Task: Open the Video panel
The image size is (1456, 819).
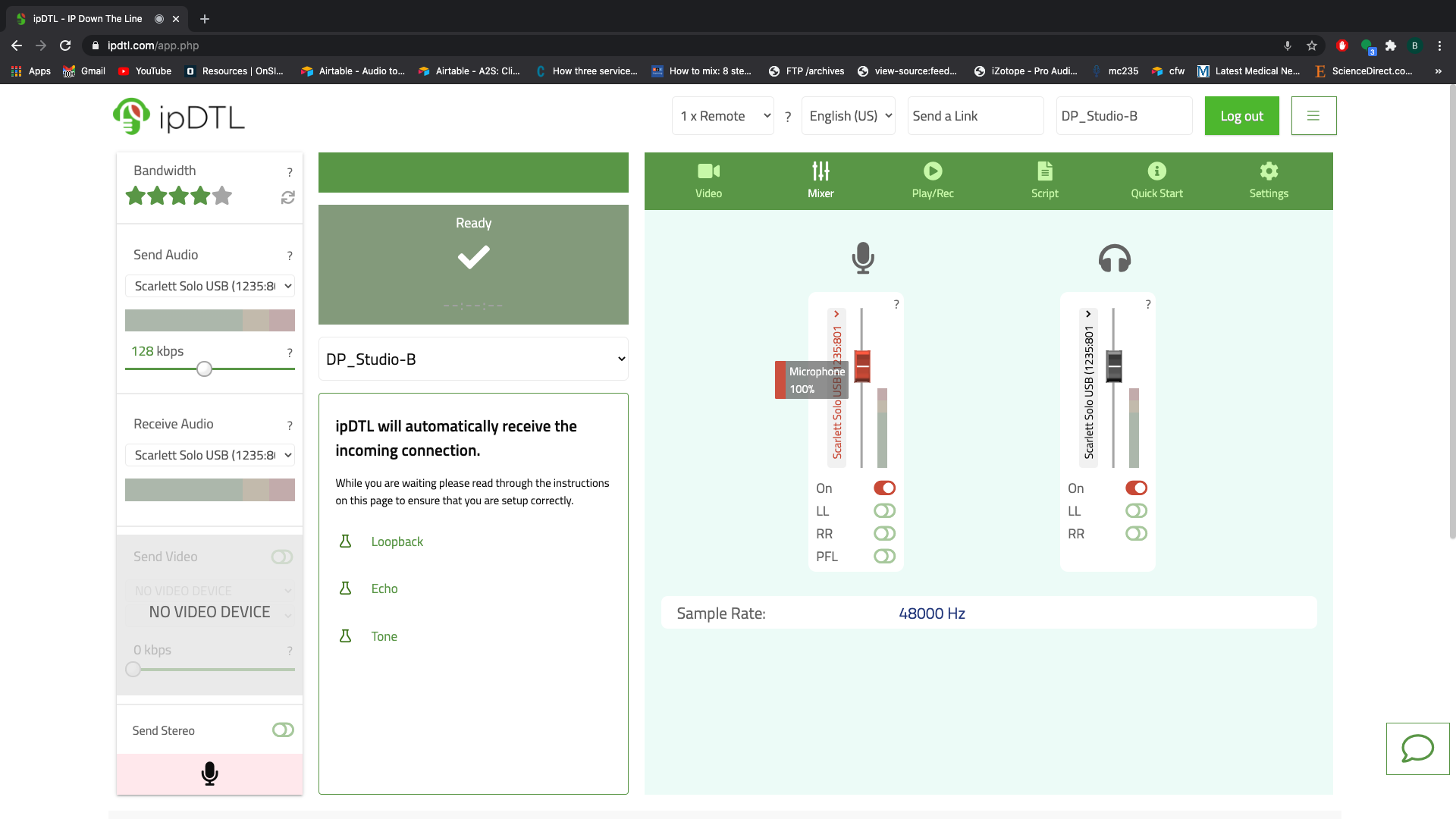Action: coord(708,180)
